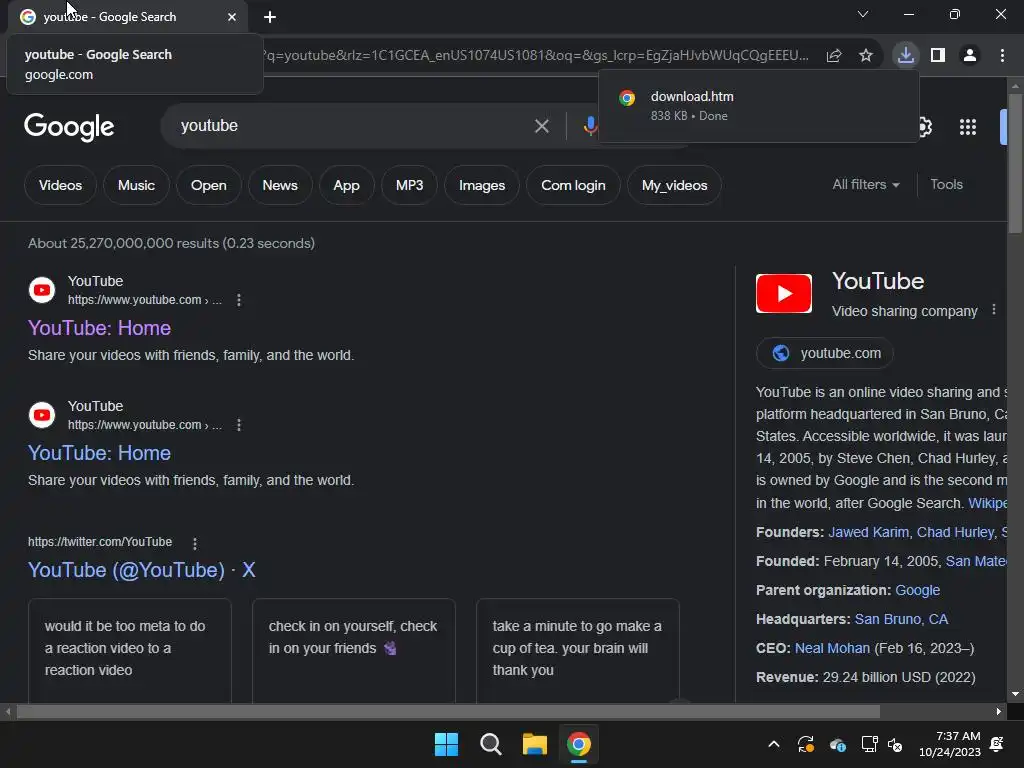Viewport: 1024px width, 768px height.
Task: Open the Google apps grid icon
Action: (967, 127)
